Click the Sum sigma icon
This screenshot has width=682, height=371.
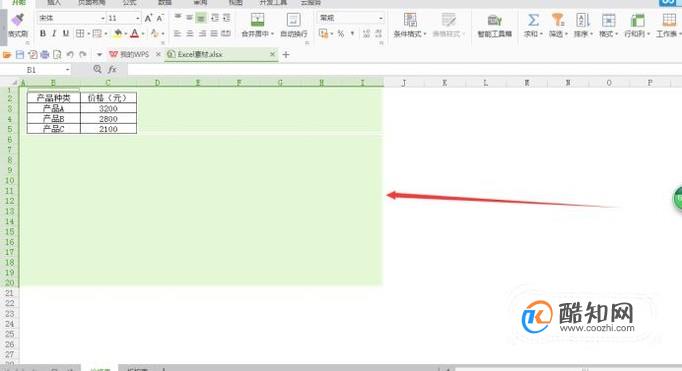pos(533,20)
